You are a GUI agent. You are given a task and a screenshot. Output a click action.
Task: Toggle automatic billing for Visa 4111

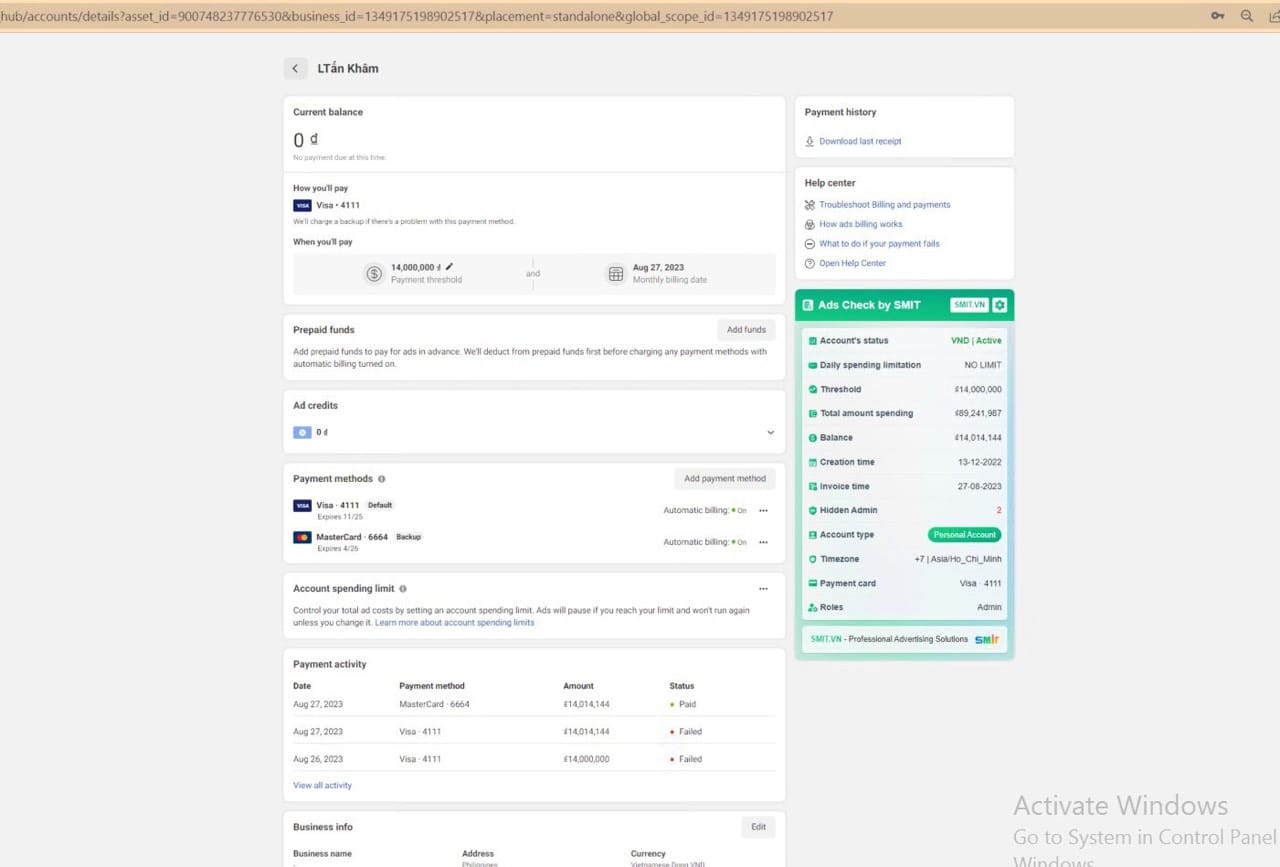(x=739, y=510)
